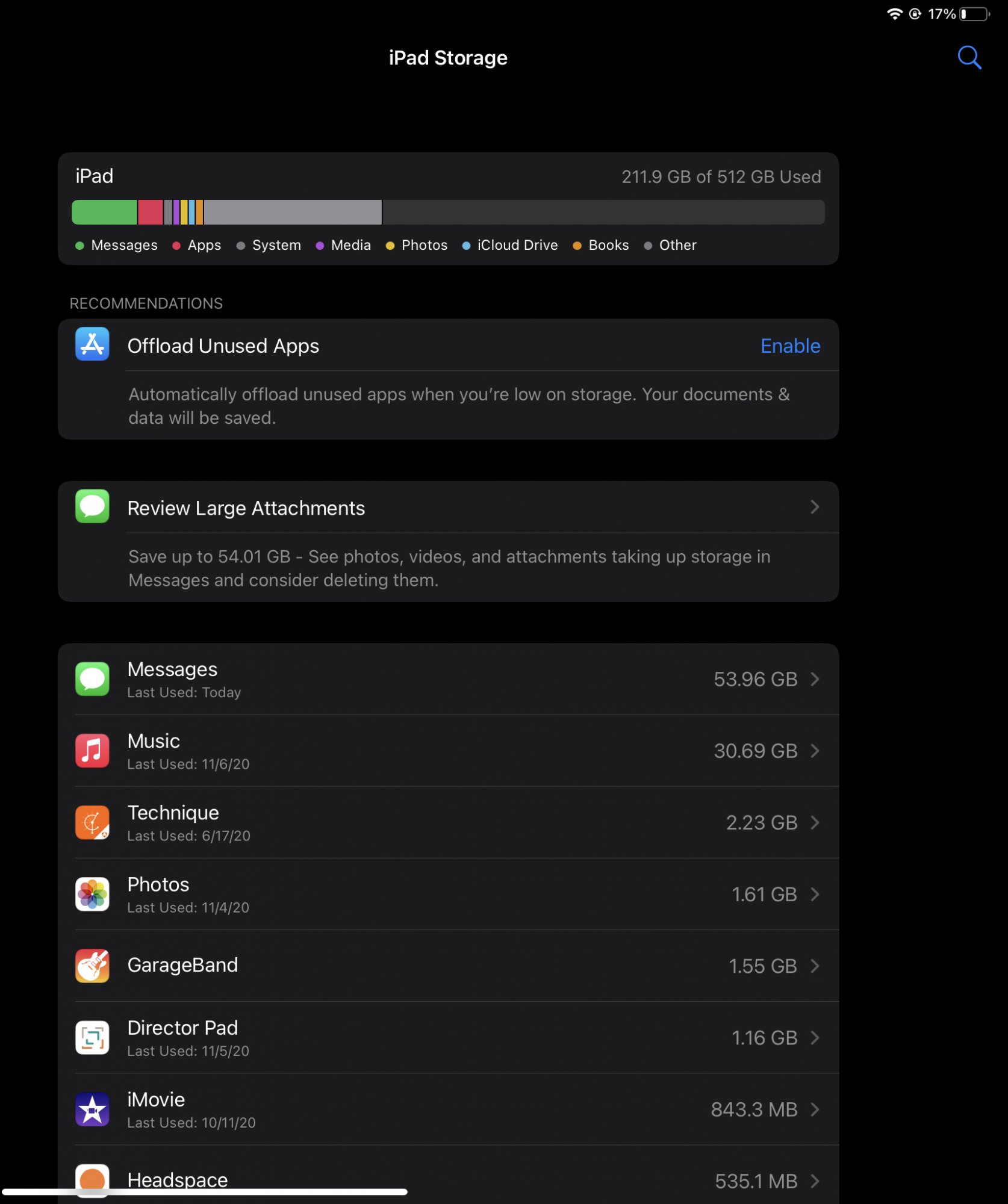Tap the App Store icon beside Offload Unused Apps
Screen dimensions: 1008x1204
92,344
